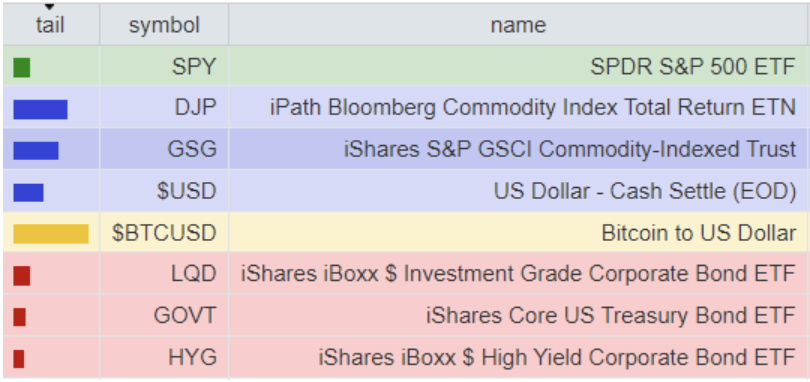Select the $BTCUSD symbol cell
The height and width of the screenshot is (382, 810).
coord(164,233)
